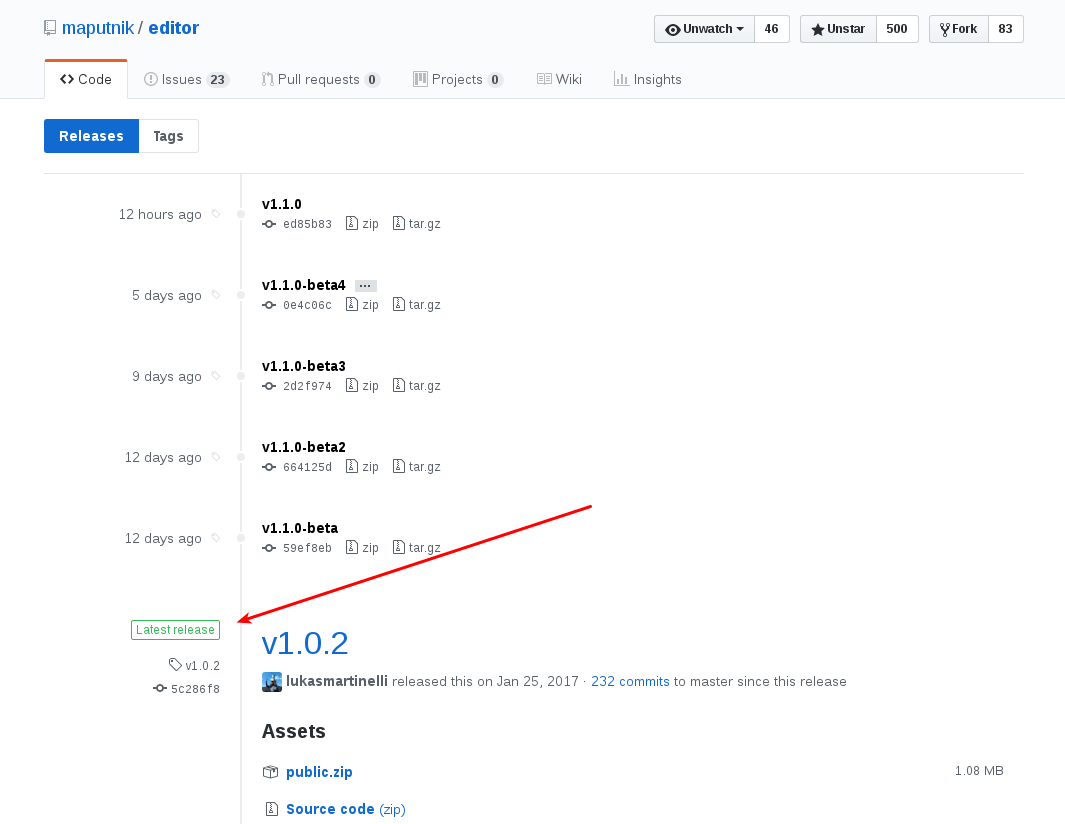Open the 232 commits link
The image size is (1065, 824).
pos(630,681)
